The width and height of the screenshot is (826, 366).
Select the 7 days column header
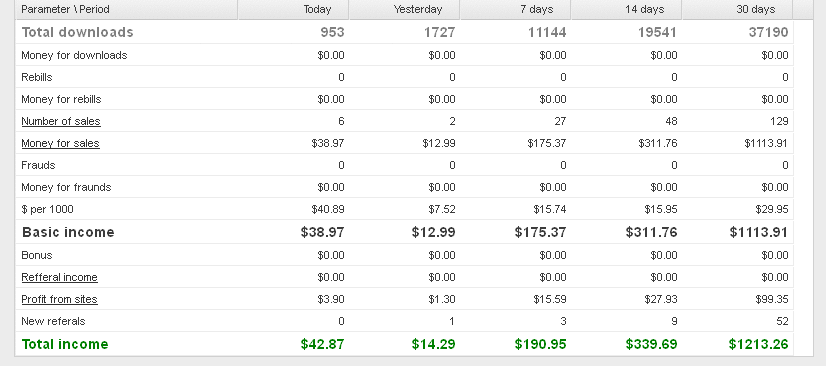[516, 9]
